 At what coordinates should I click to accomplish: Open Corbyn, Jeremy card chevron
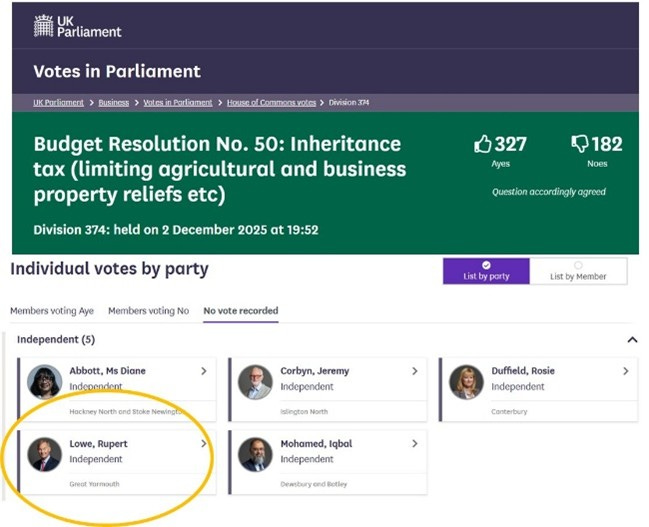[415, 371]
